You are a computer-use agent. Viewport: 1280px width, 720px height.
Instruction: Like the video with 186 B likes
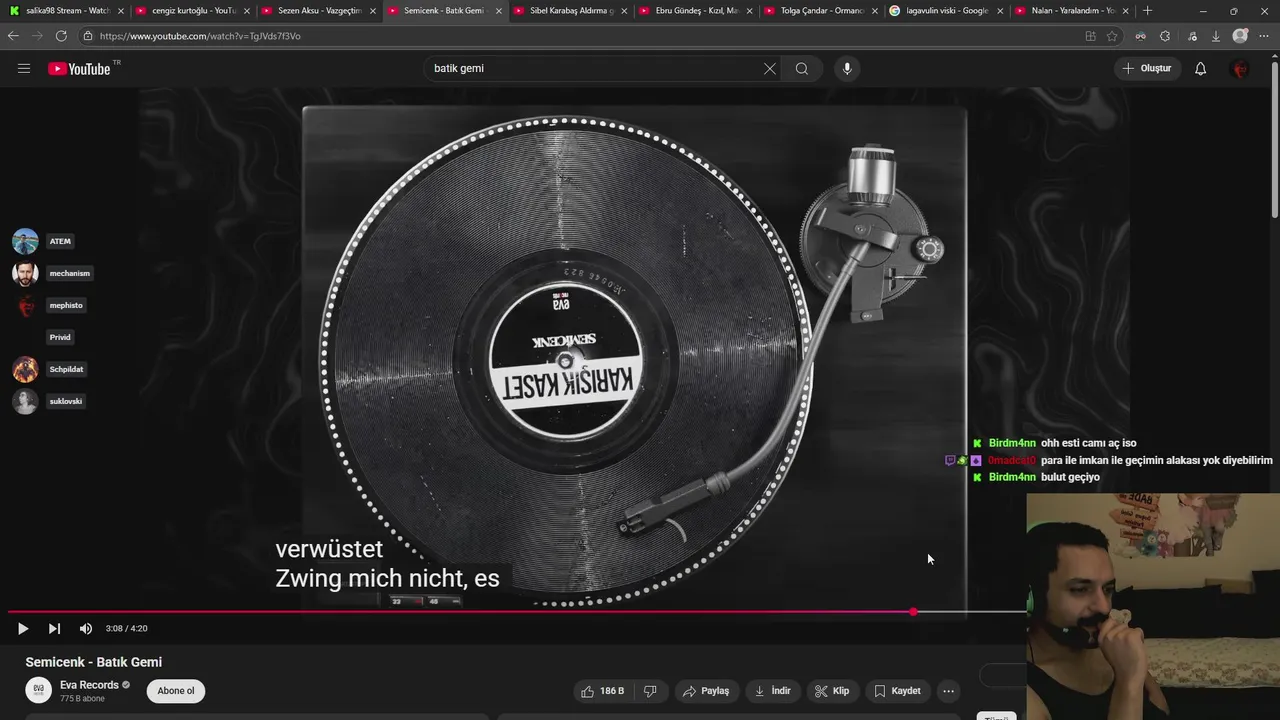coord(603,691)
